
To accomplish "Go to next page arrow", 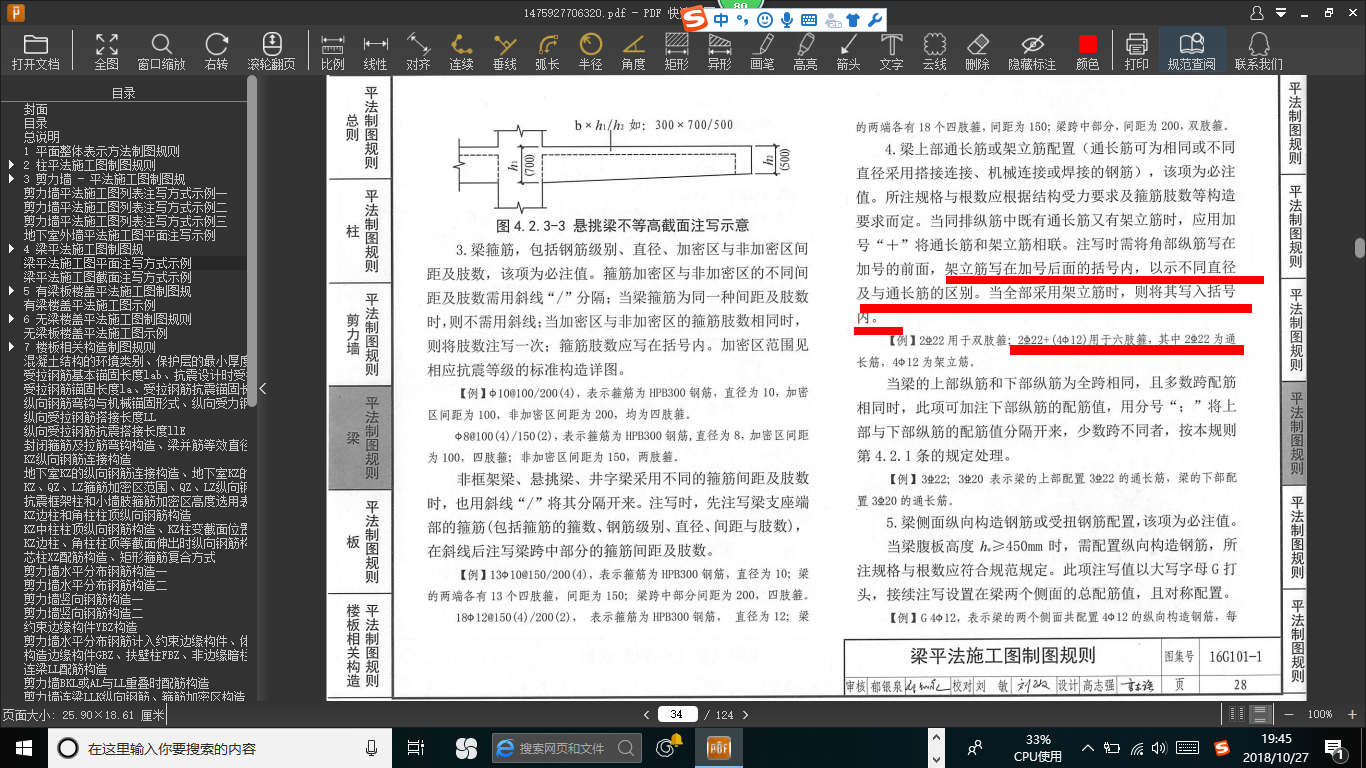I will 747,714.
